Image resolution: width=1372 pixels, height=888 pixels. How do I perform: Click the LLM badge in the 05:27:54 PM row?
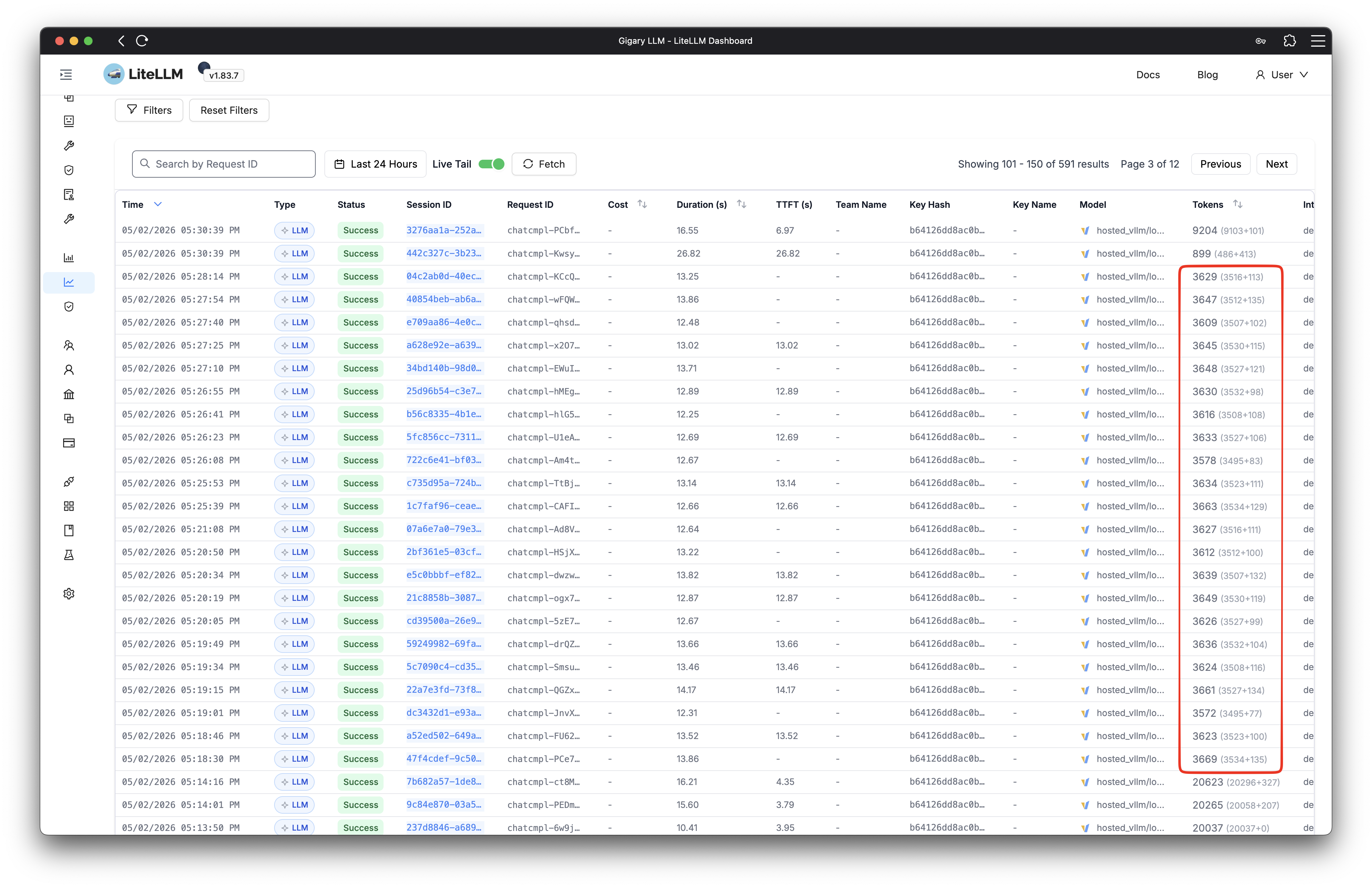coord(294,299)
